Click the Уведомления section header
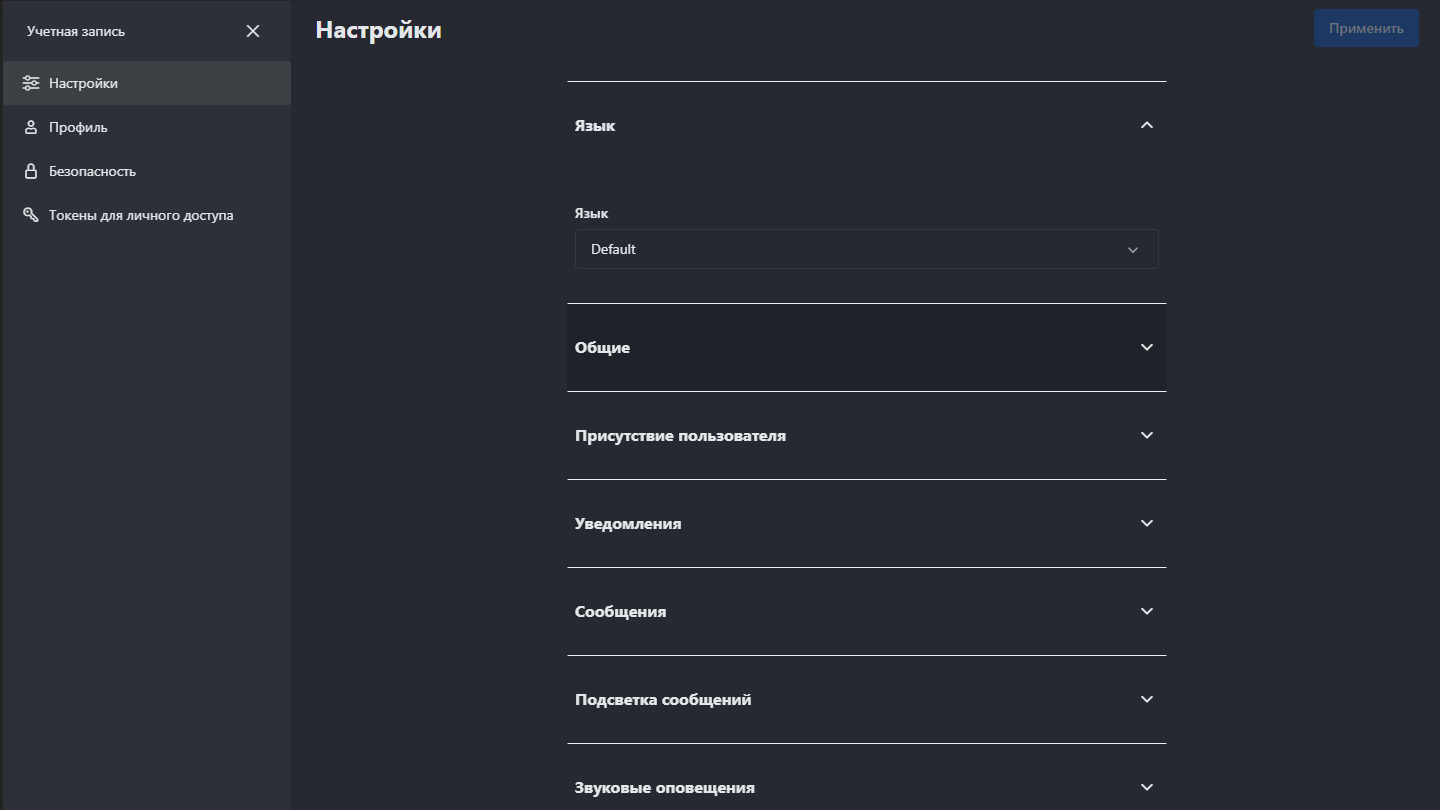 pos(628,523)
